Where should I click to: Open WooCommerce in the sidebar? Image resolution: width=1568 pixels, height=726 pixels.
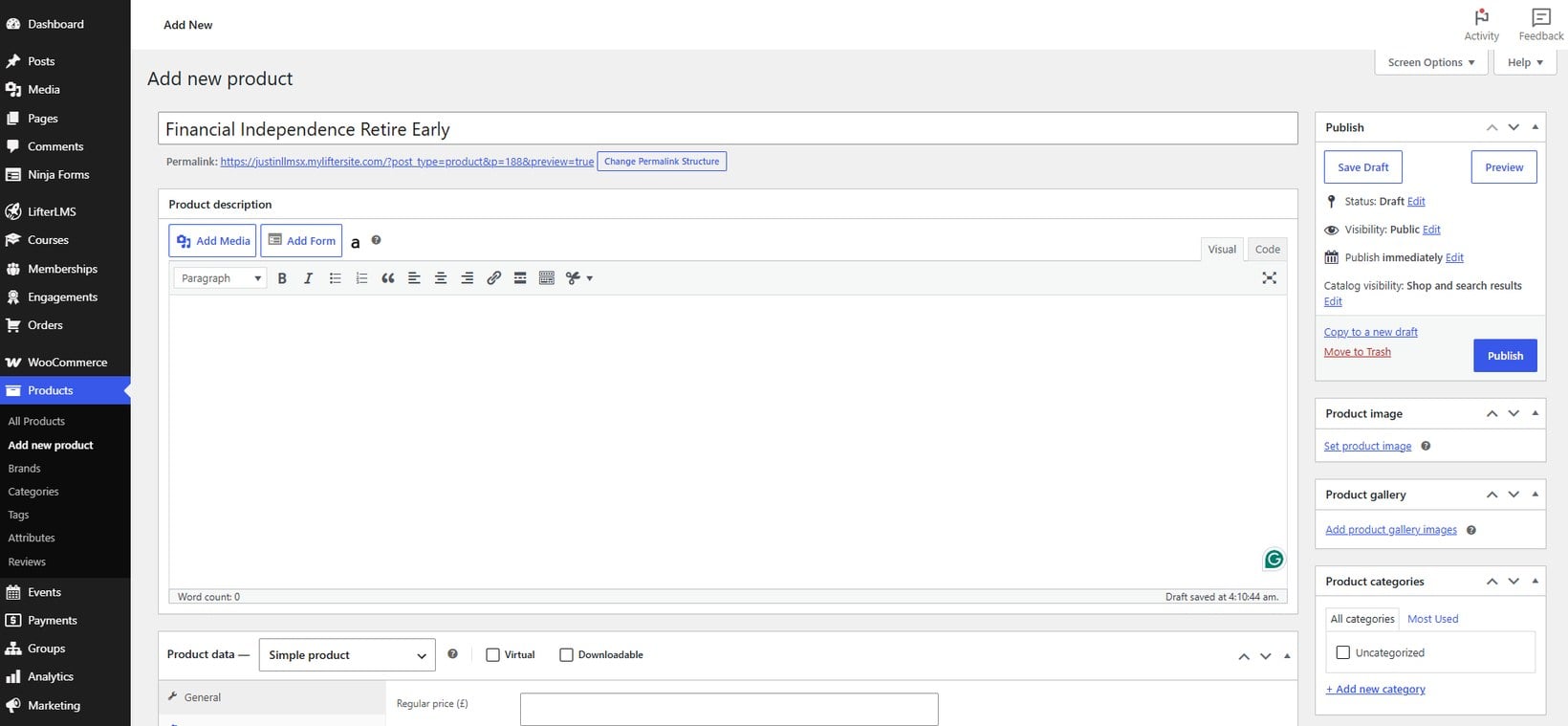pos(65,363)
